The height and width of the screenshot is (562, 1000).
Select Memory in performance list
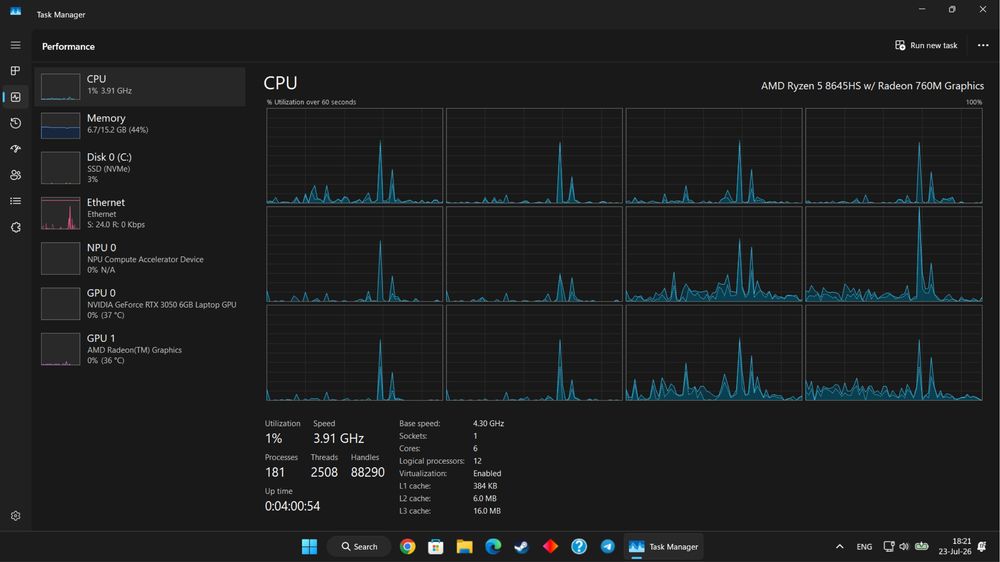click(140, 125)
